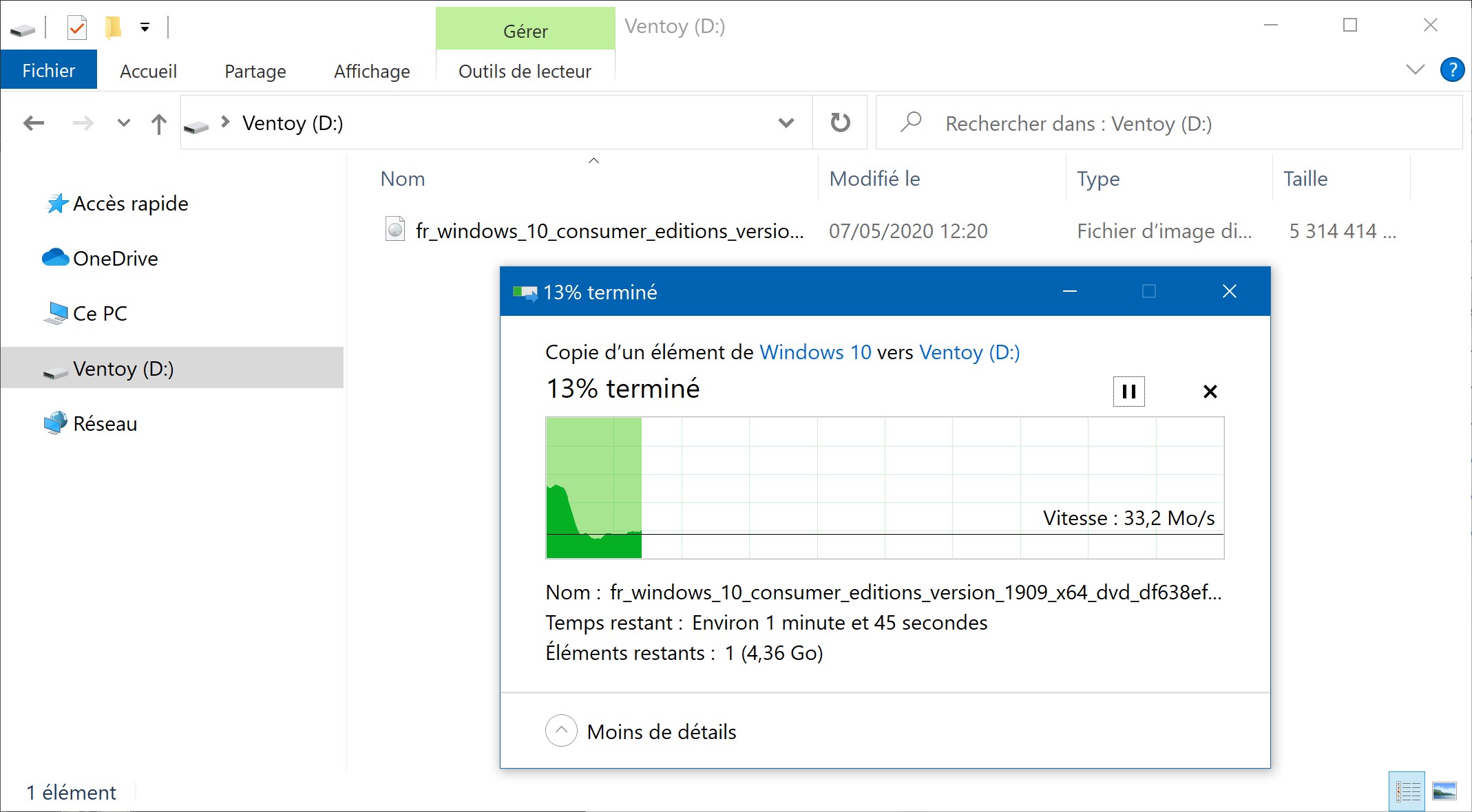Open the Fichier menu

pos(49,71)
